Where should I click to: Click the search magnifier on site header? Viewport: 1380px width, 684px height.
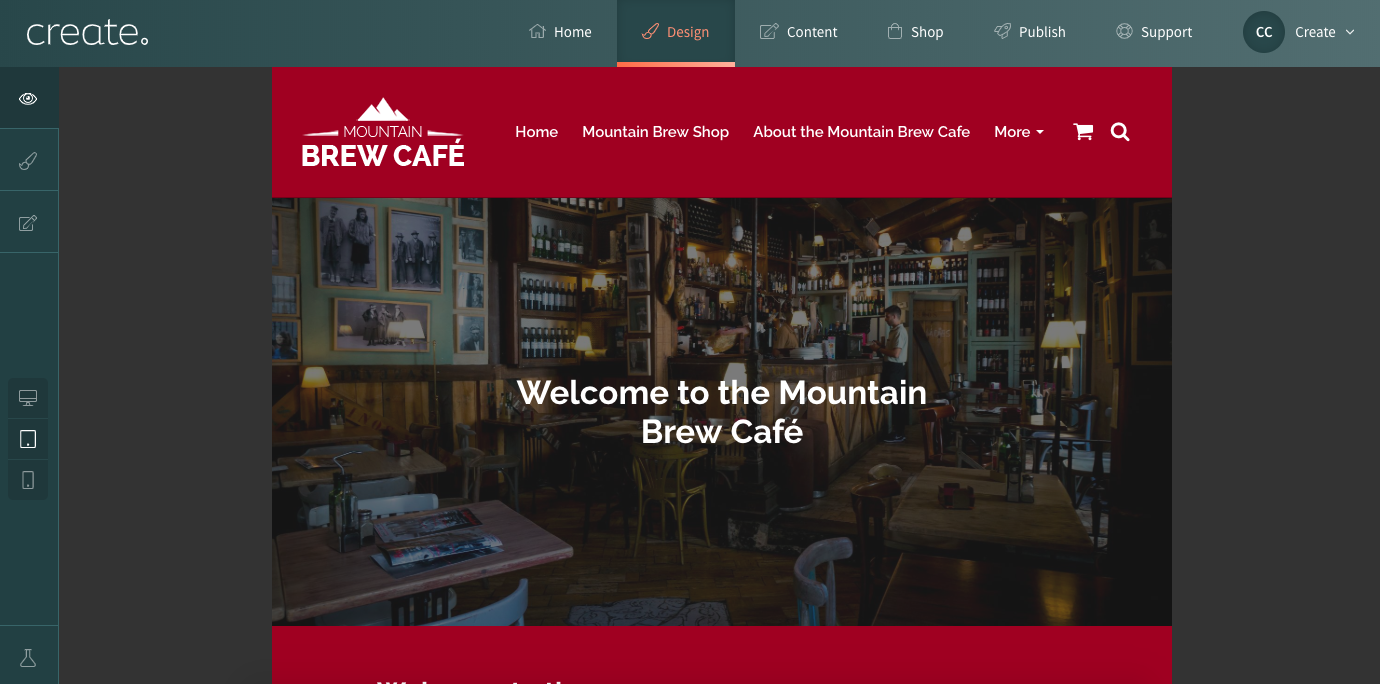tap(1120, 132)
